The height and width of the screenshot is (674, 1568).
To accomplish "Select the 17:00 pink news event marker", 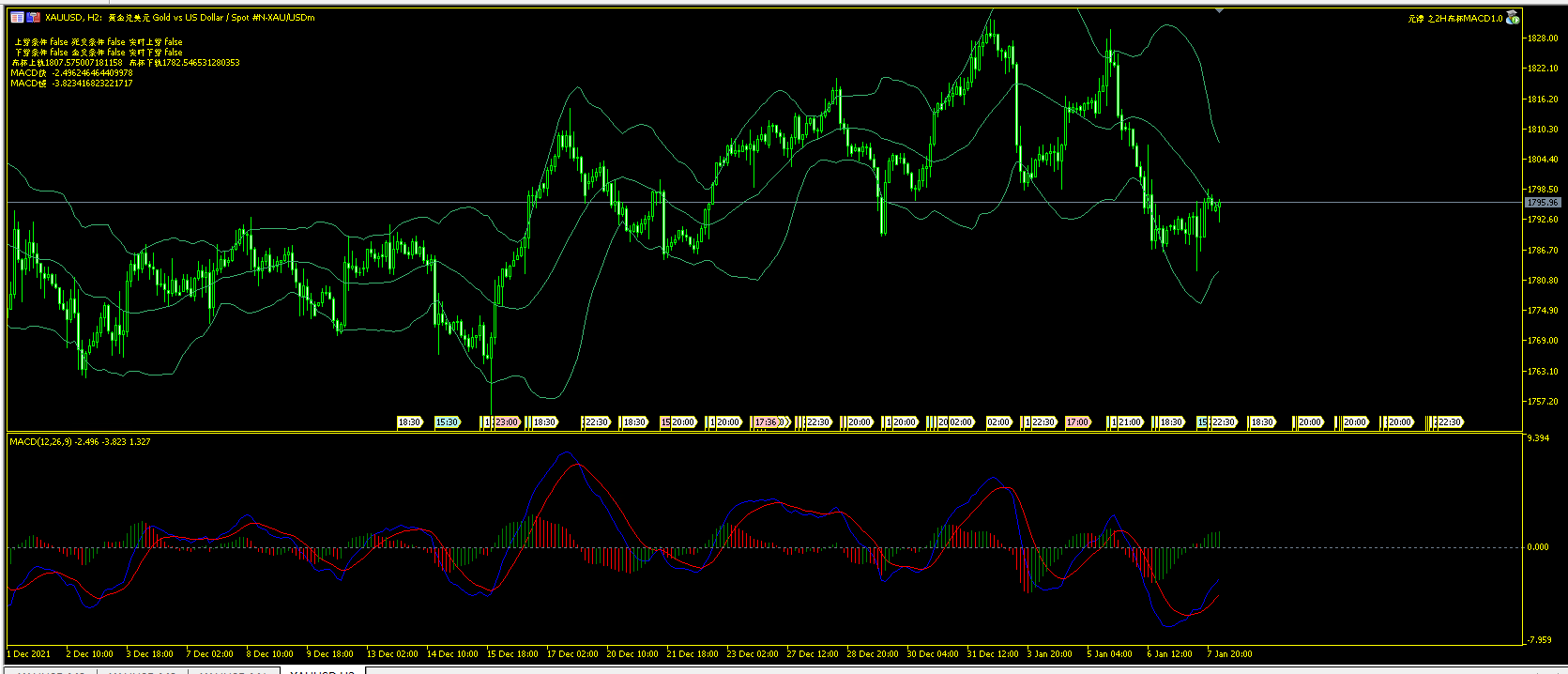I will 1077,422.
